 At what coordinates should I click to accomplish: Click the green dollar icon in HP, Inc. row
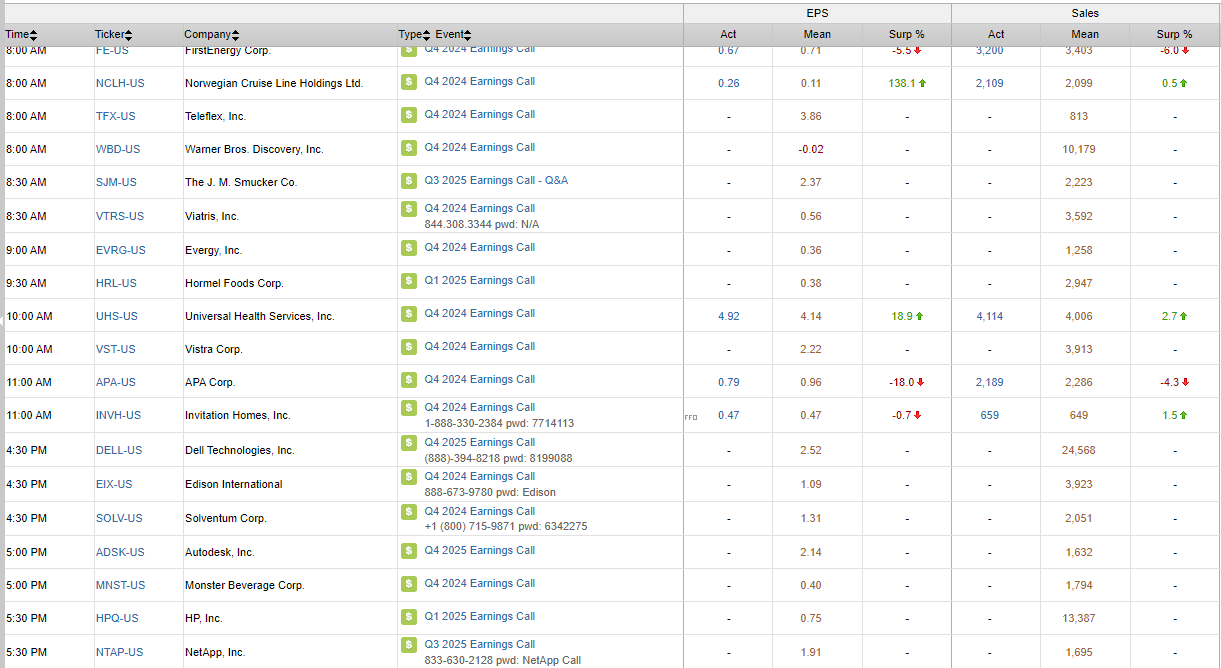tap(408, 617)
